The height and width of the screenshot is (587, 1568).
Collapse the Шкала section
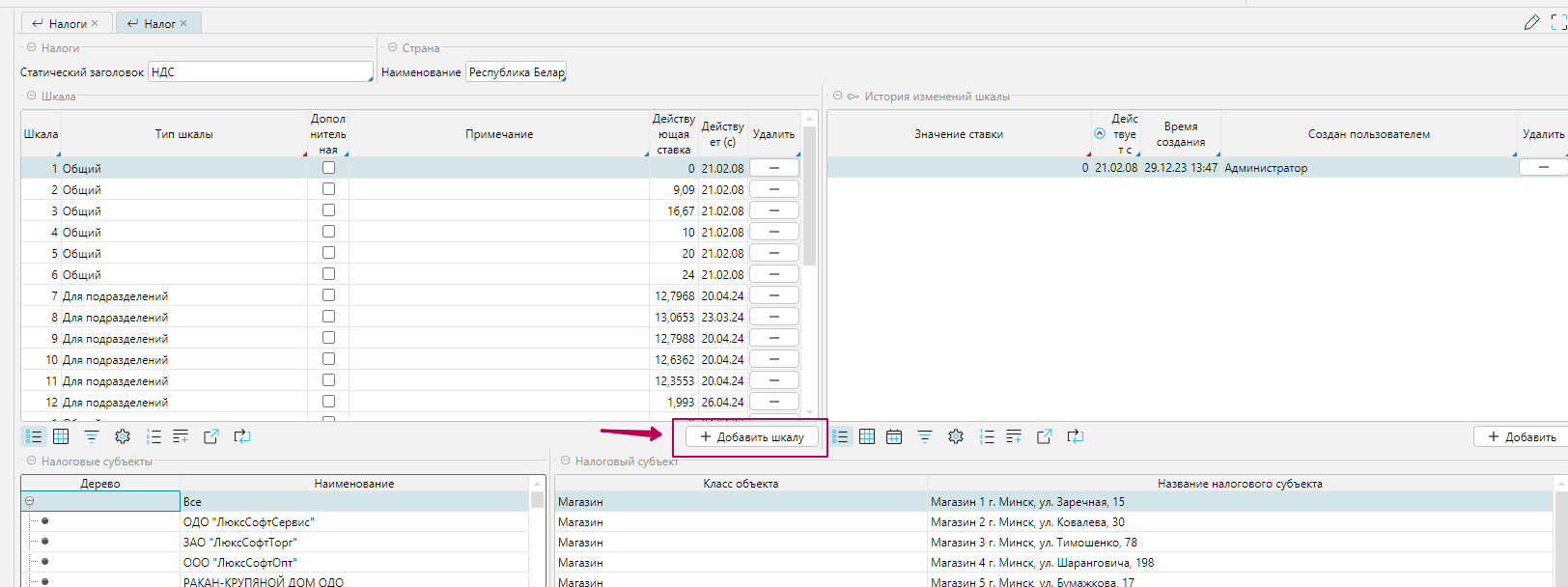coord(31,96)
